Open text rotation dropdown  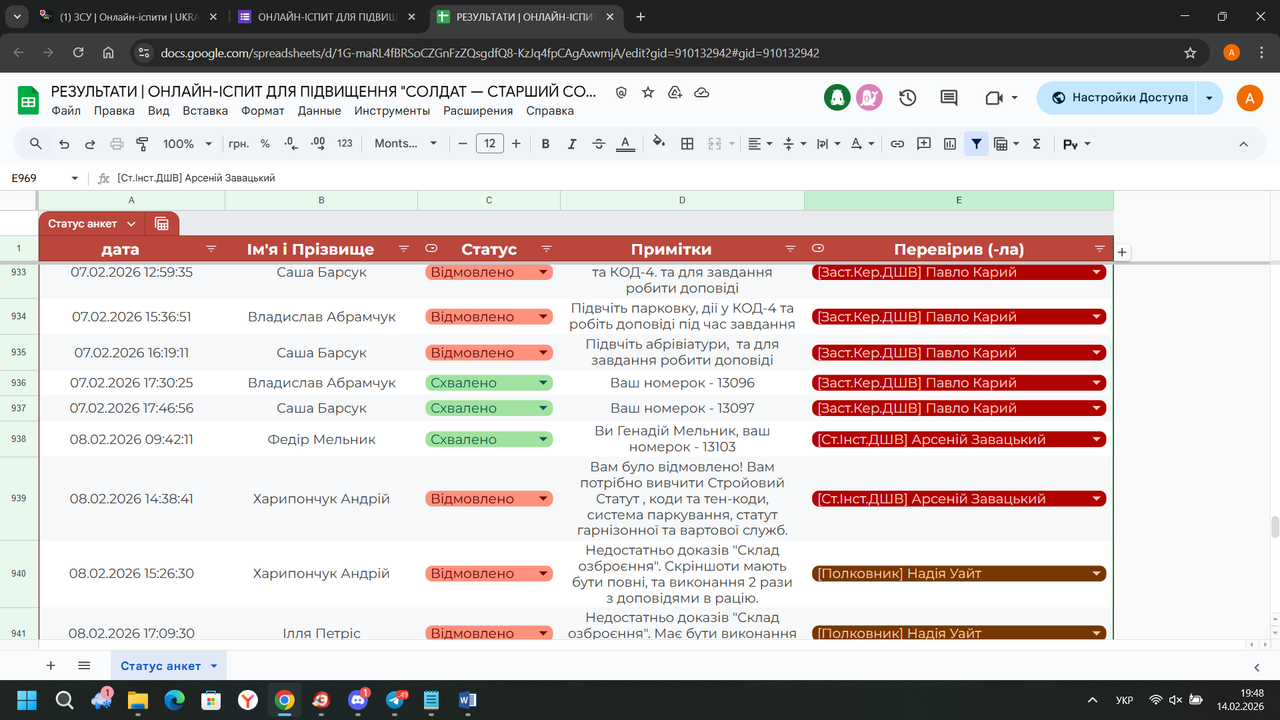(x=862, y=144)
